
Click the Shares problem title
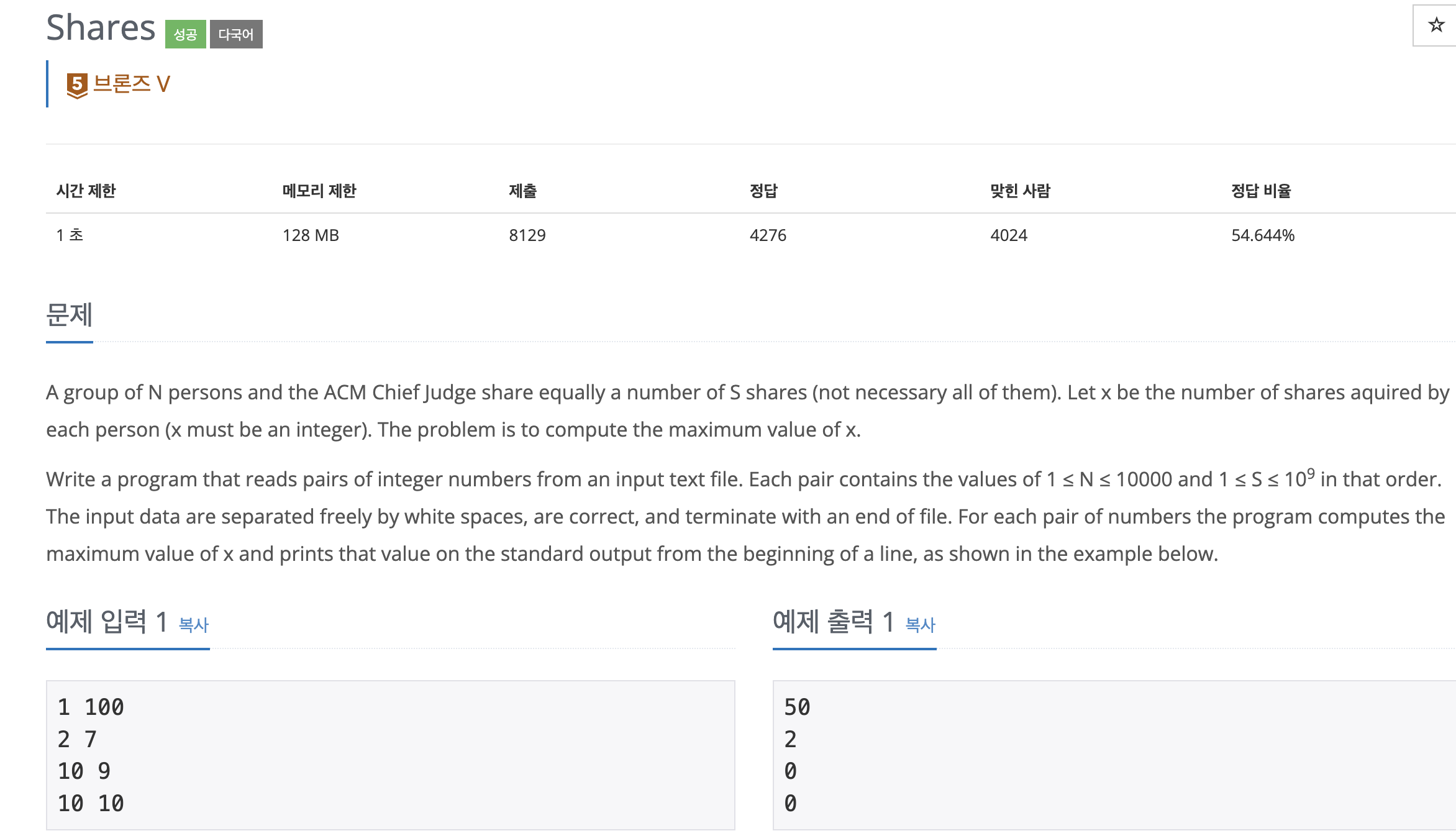(x=101, y=27)
